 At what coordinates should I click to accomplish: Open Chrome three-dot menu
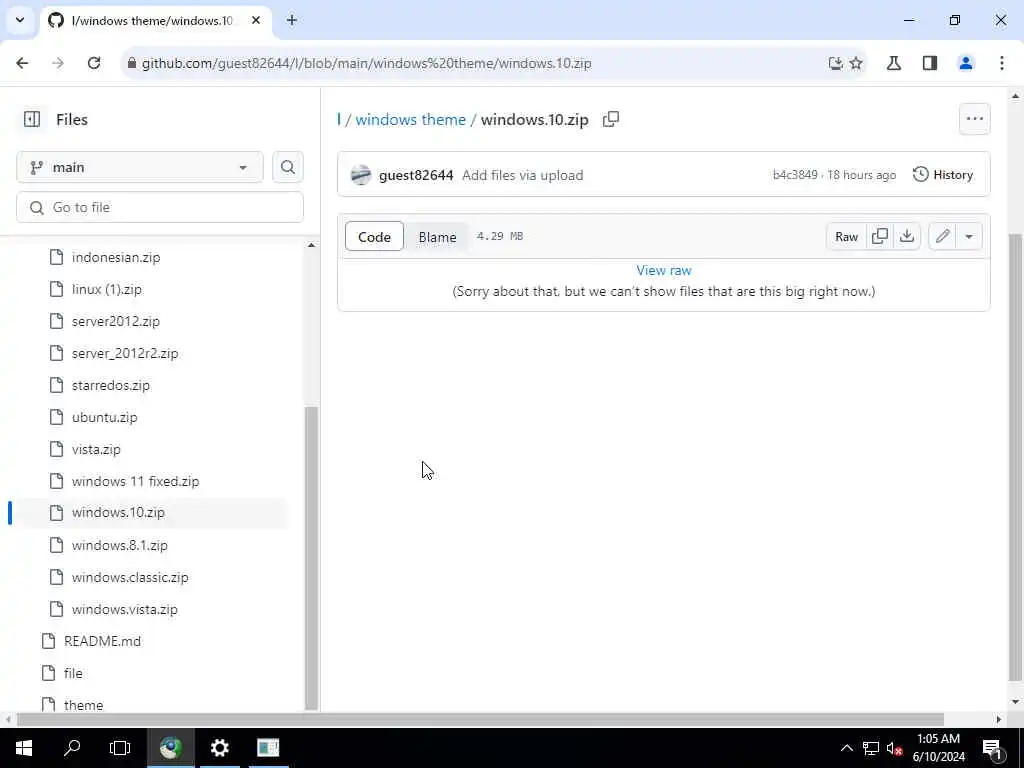(1001, 63)
